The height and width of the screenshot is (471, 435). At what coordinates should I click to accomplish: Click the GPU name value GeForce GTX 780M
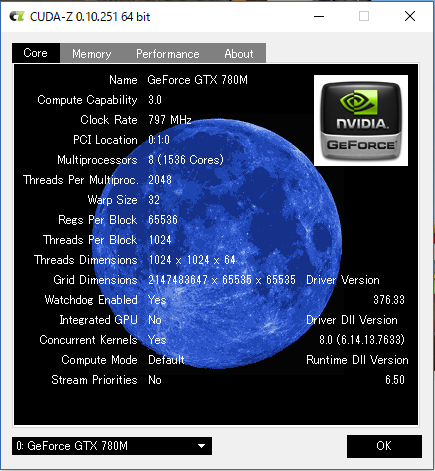tap(198, 80)
